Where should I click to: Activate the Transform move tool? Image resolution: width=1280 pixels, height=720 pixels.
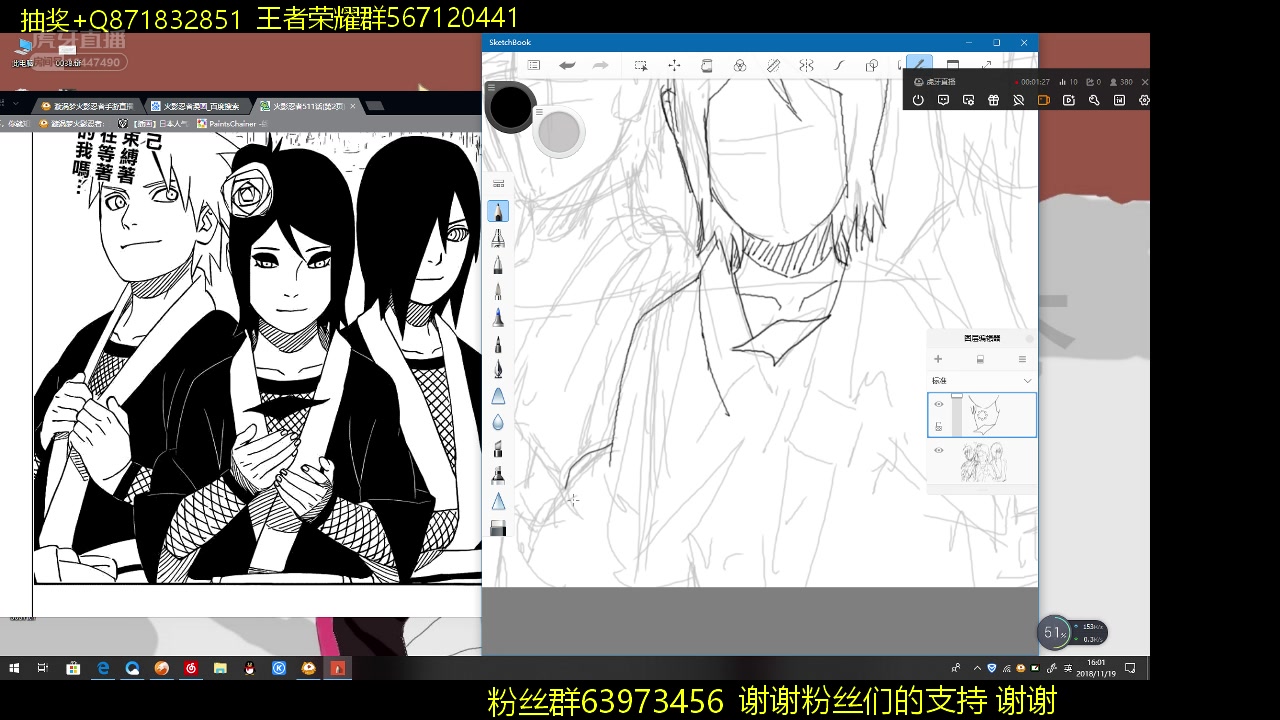pyautogui.click(x=674, y=65)
